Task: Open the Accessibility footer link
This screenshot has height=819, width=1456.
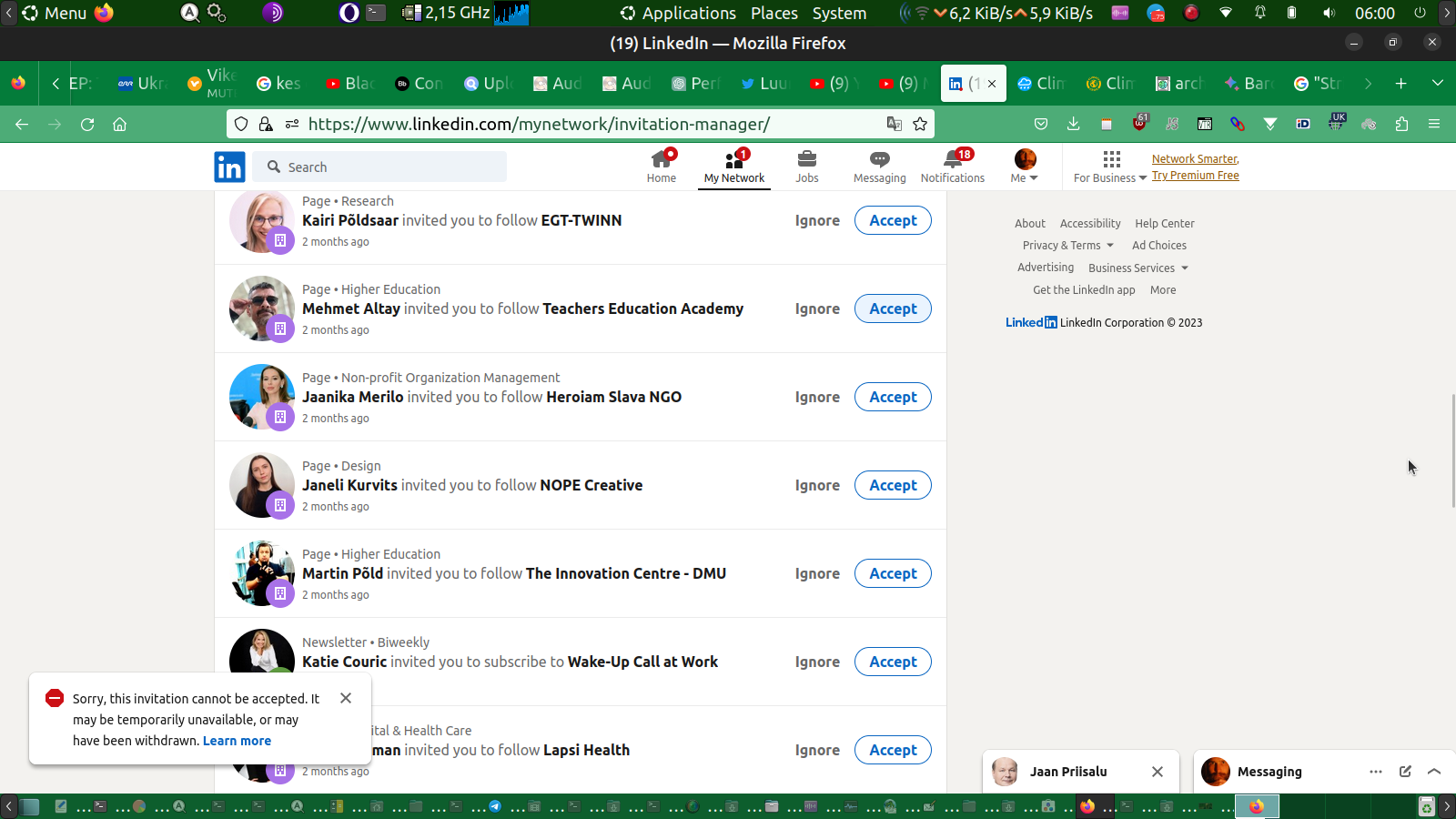Action: [1090, 223]
